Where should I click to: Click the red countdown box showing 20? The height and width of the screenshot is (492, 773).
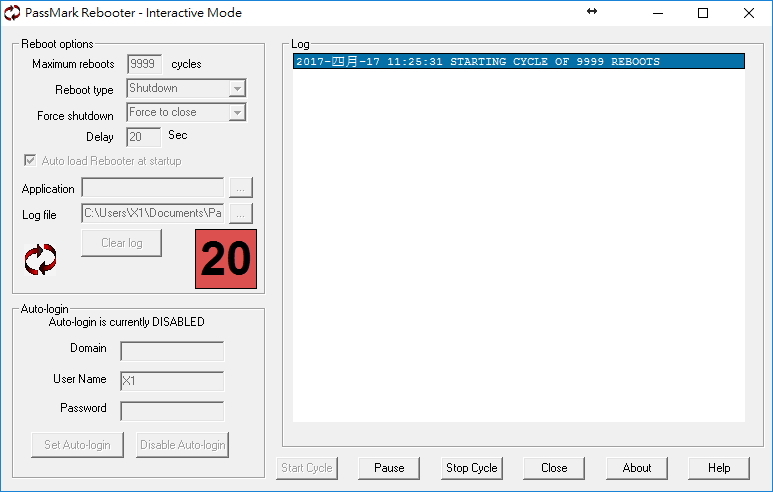click(x=226, y=259)
